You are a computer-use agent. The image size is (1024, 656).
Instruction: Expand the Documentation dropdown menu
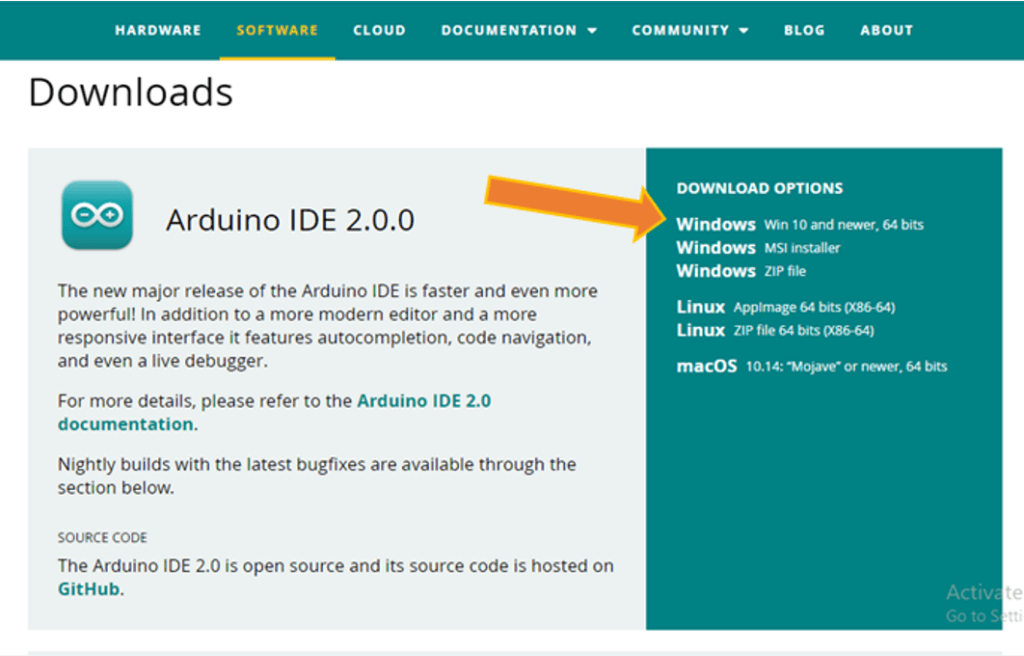coord(509,30)
